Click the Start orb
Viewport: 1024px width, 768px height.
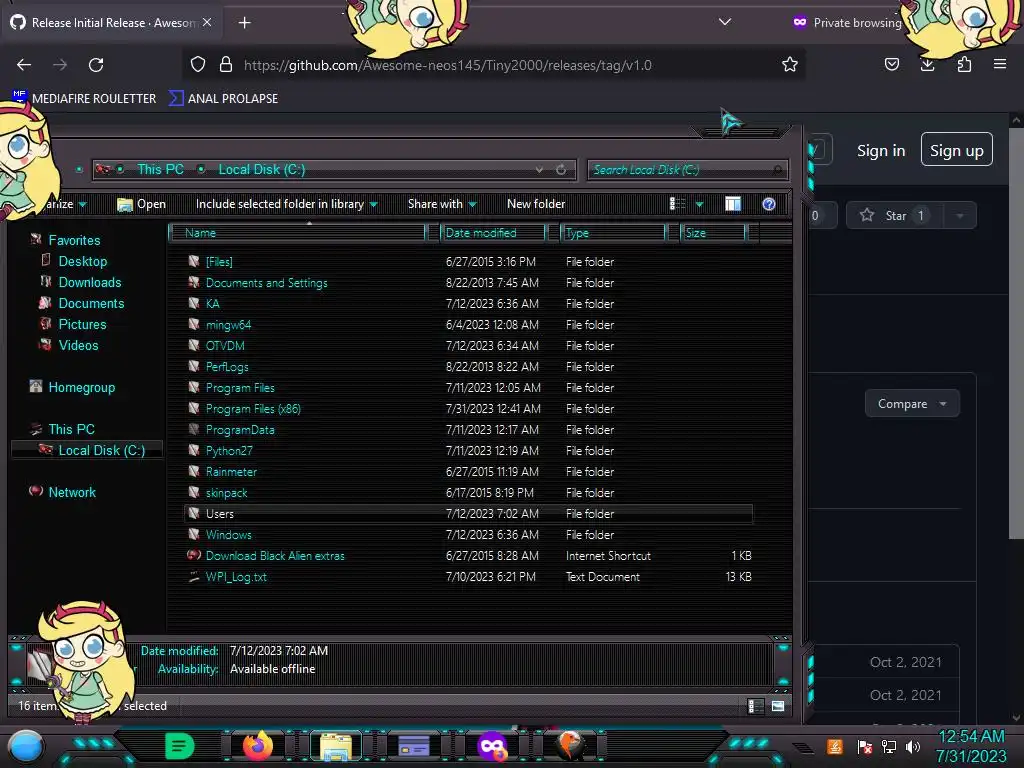pyautogui.click(x=25, y=747)
